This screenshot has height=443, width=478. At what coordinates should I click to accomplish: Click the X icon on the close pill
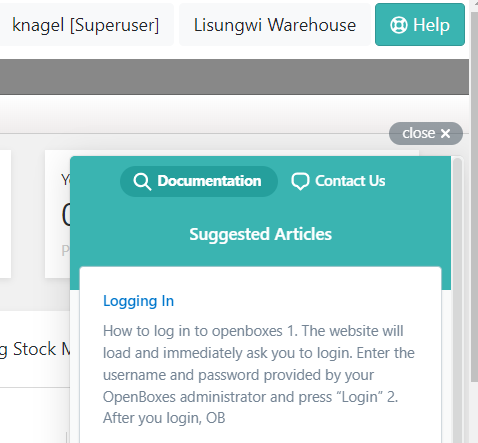(445, 134)
